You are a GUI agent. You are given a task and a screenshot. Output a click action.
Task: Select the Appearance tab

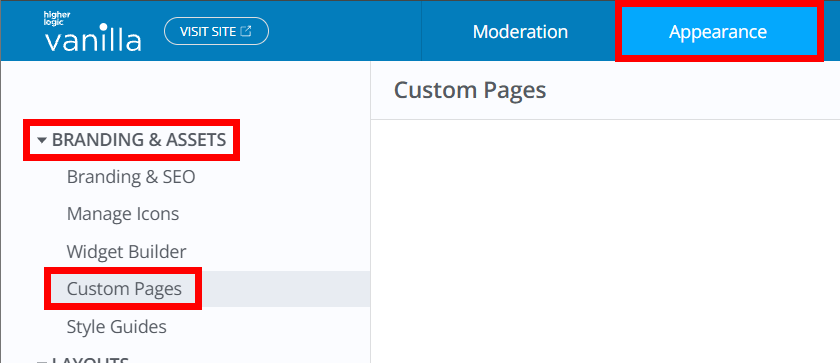718,32
